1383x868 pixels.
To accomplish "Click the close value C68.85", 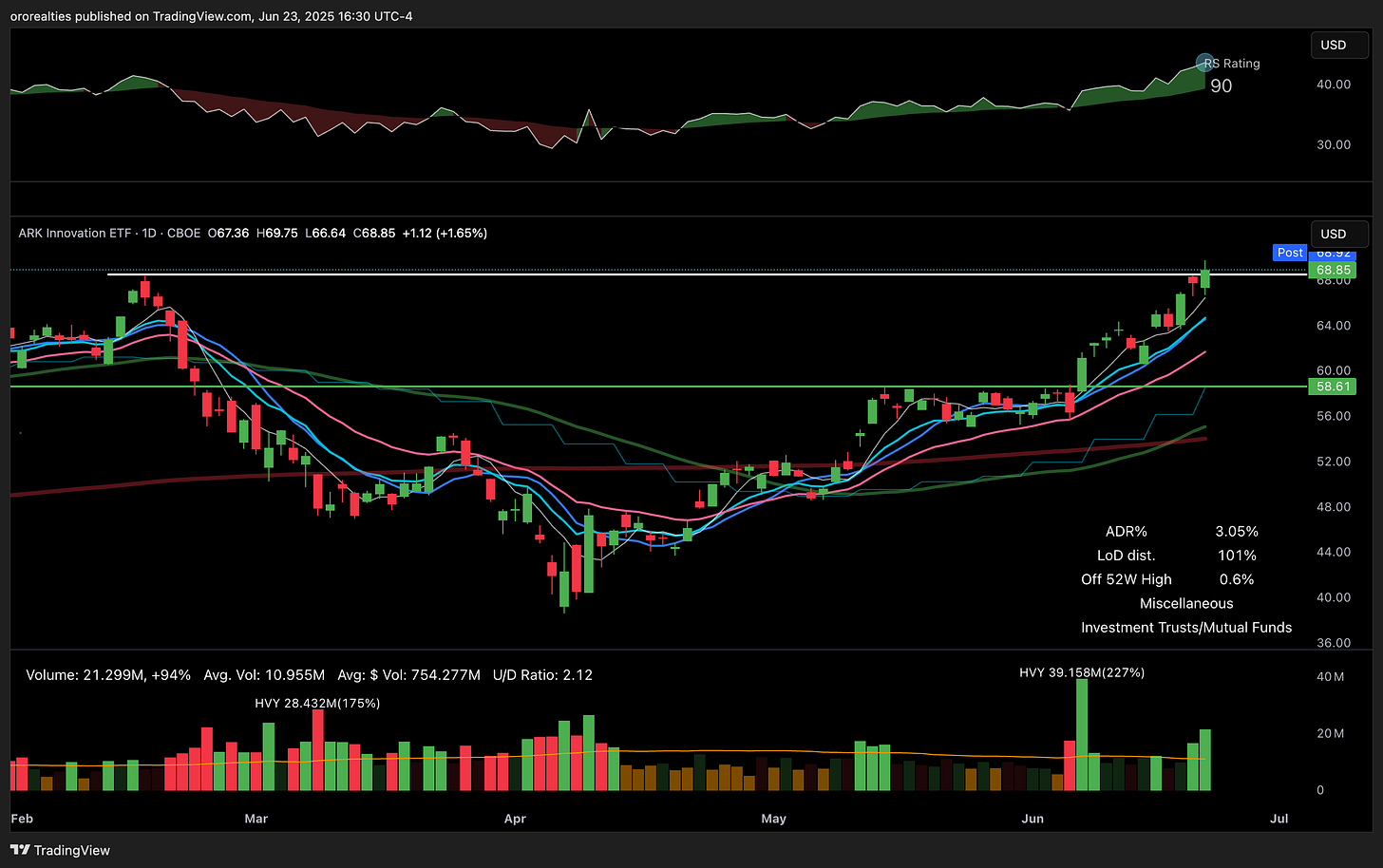I will click(374, 233).
